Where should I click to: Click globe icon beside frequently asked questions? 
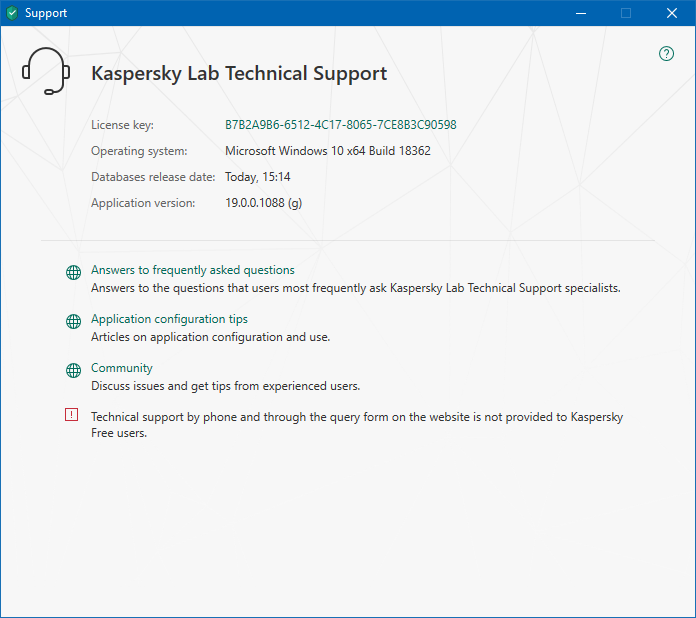pos(74,272)
